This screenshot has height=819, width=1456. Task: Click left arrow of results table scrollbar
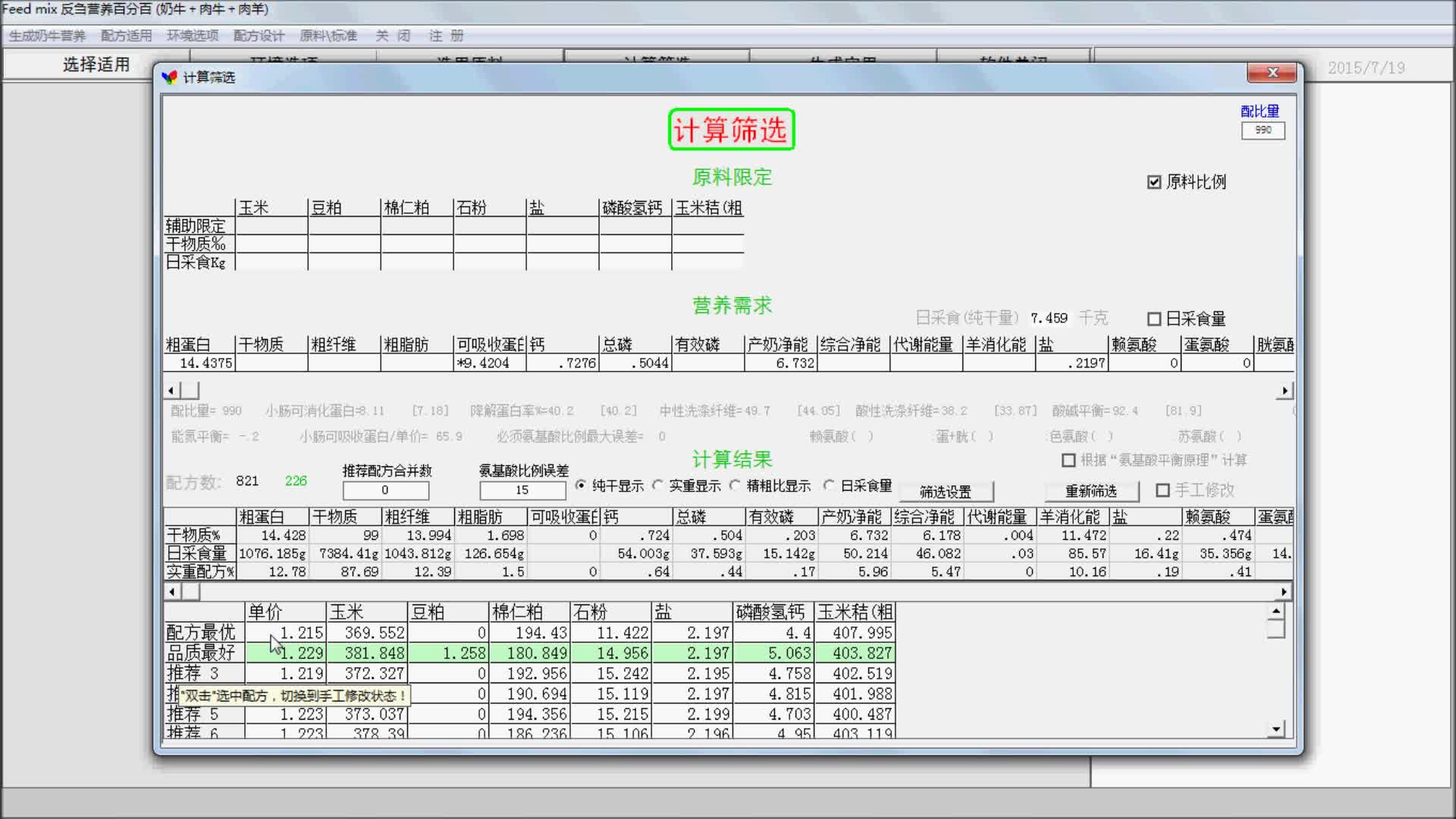[171, 591]
